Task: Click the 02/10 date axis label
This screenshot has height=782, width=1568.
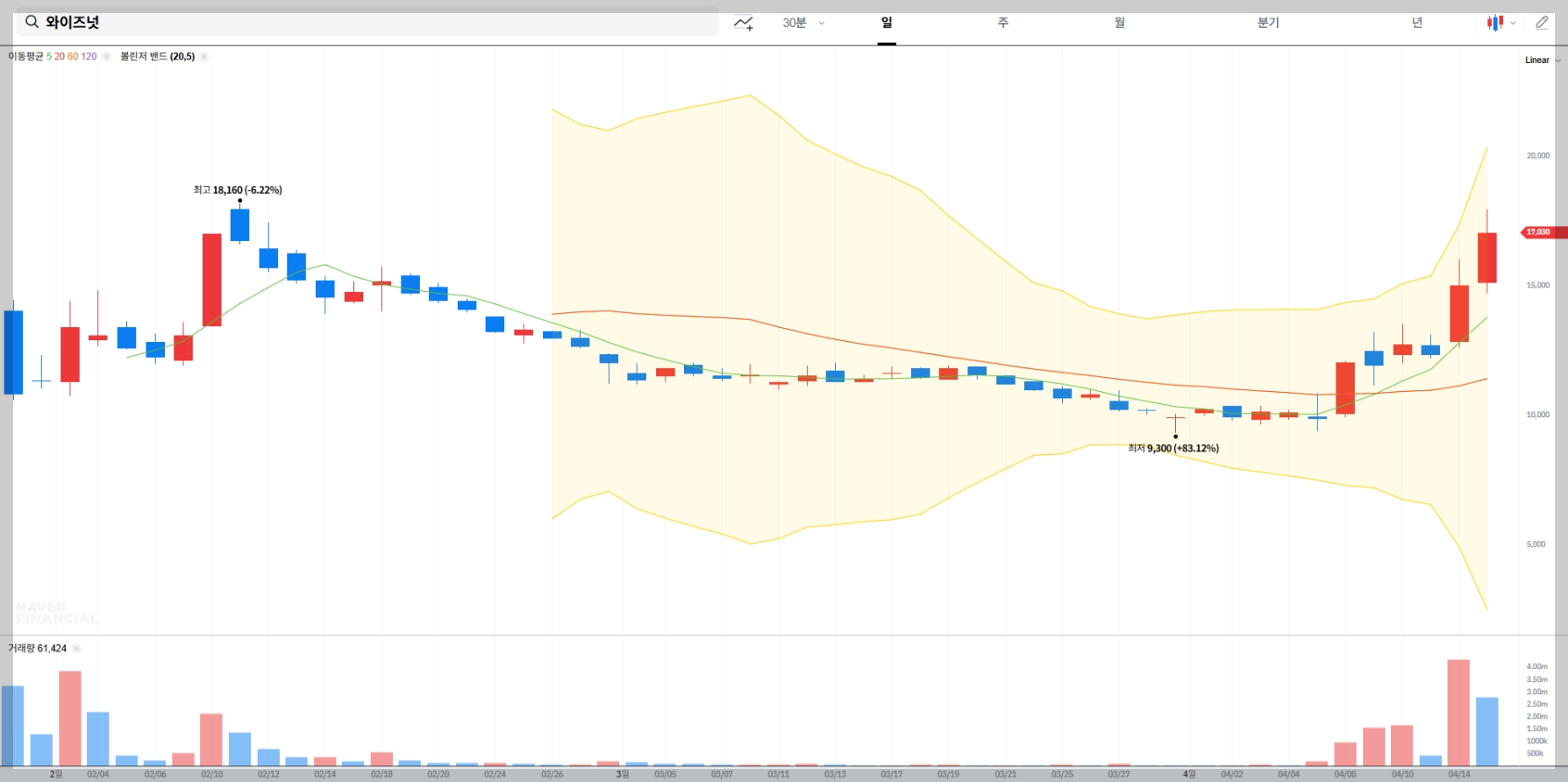Action: [211, 774]
